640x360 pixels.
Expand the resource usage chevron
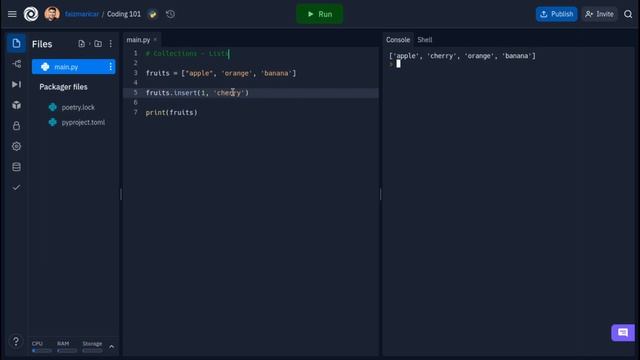point(111,347)
